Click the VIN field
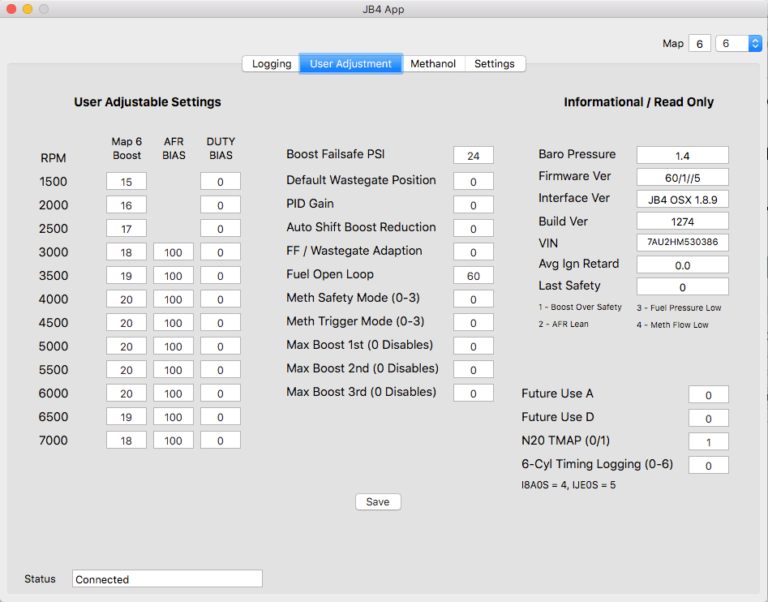The image size is (768, 602). 682,243
